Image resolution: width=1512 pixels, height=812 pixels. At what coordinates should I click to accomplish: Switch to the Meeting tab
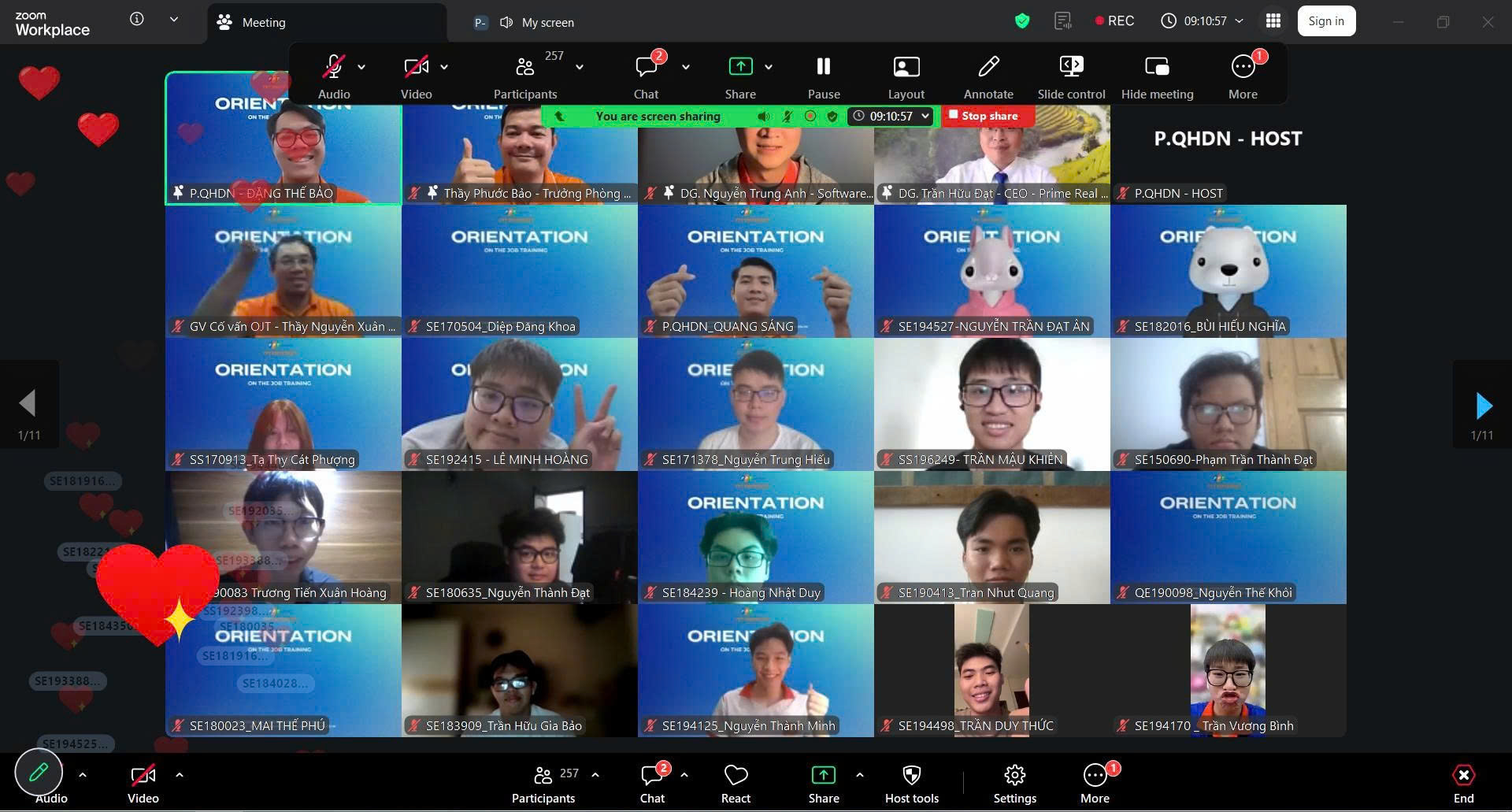coord(263,22)
